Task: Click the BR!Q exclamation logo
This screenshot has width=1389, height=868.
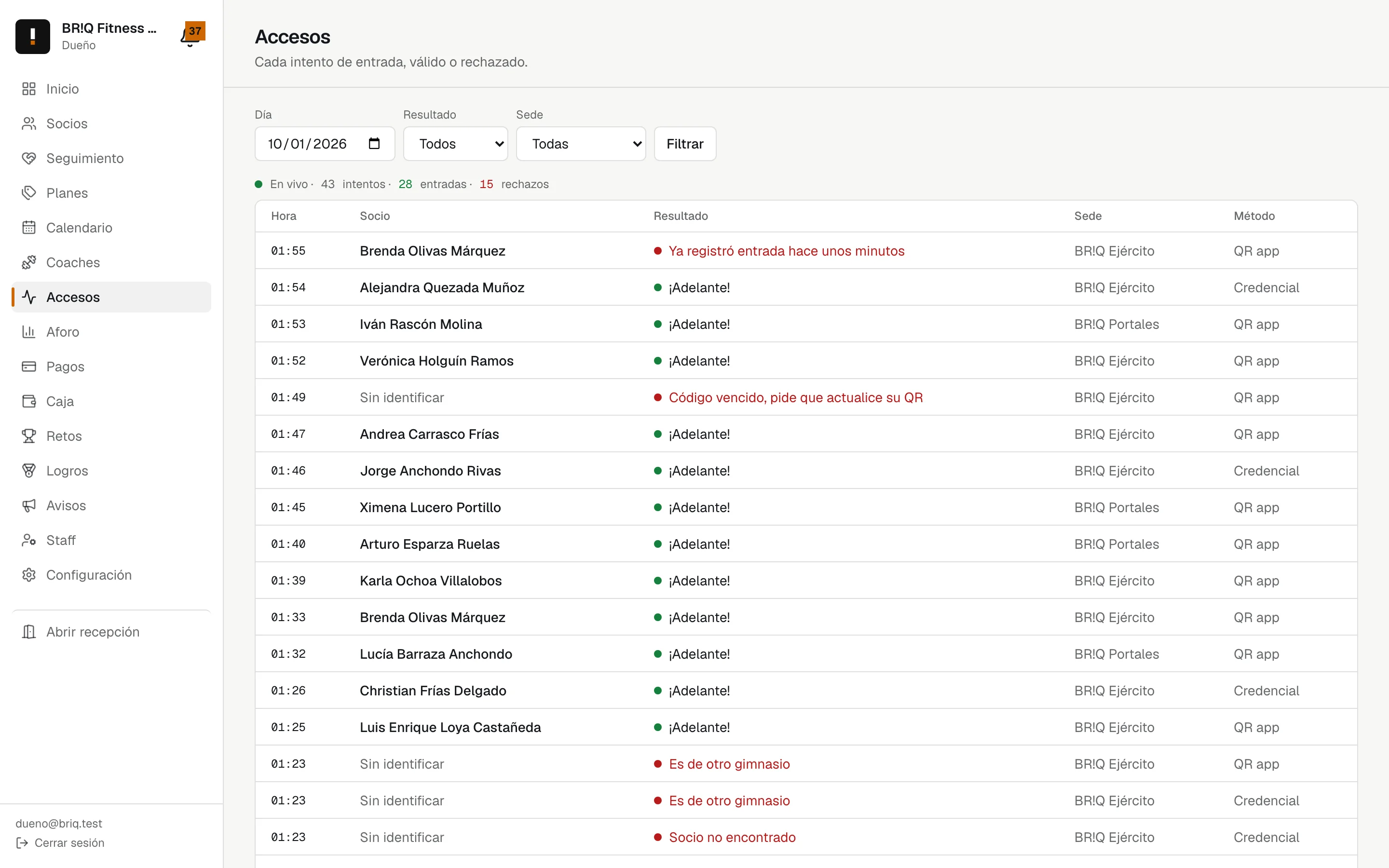Action: click(33, 36)
